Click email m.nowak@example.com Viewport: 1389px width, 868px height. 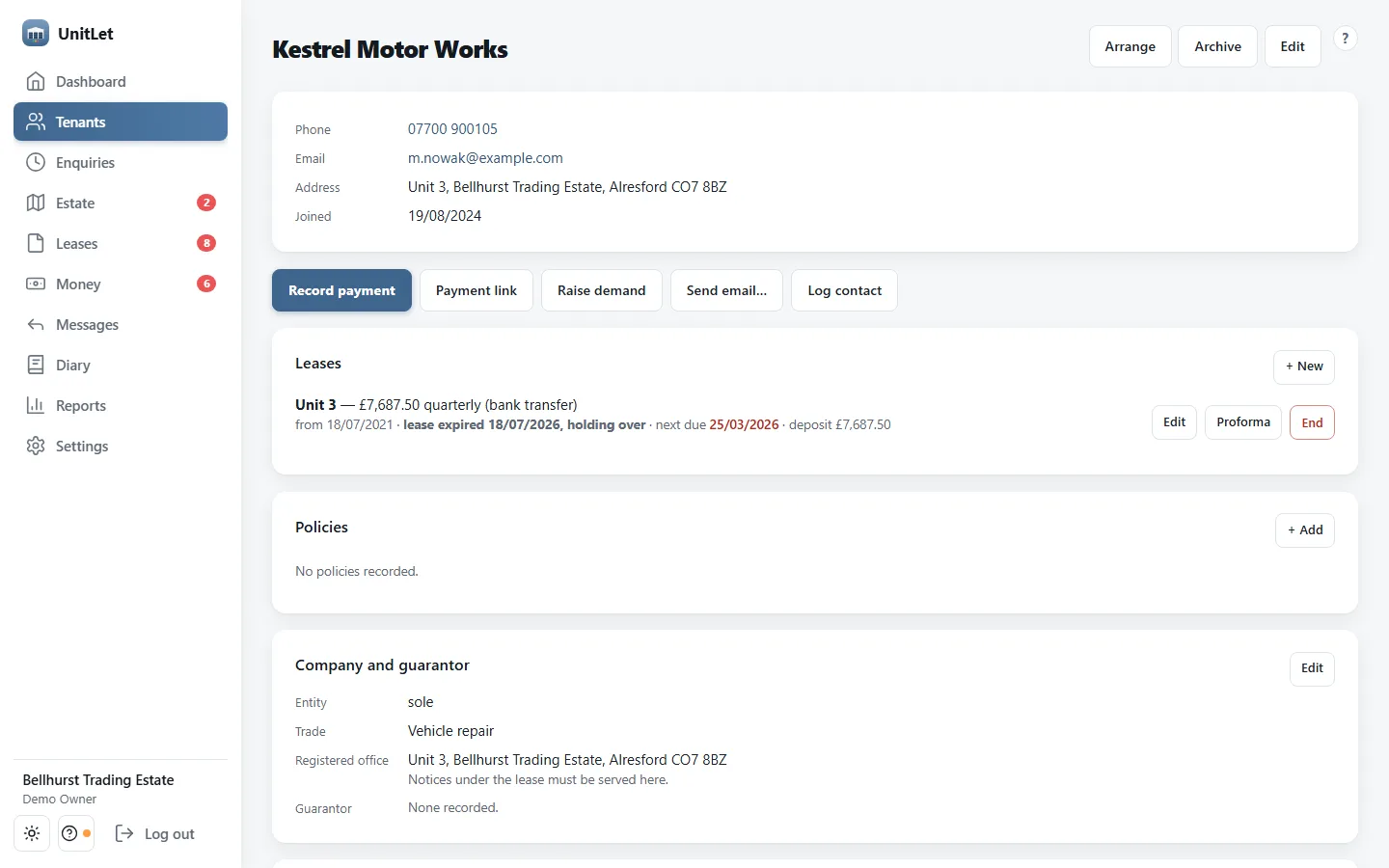coord(485,158)
